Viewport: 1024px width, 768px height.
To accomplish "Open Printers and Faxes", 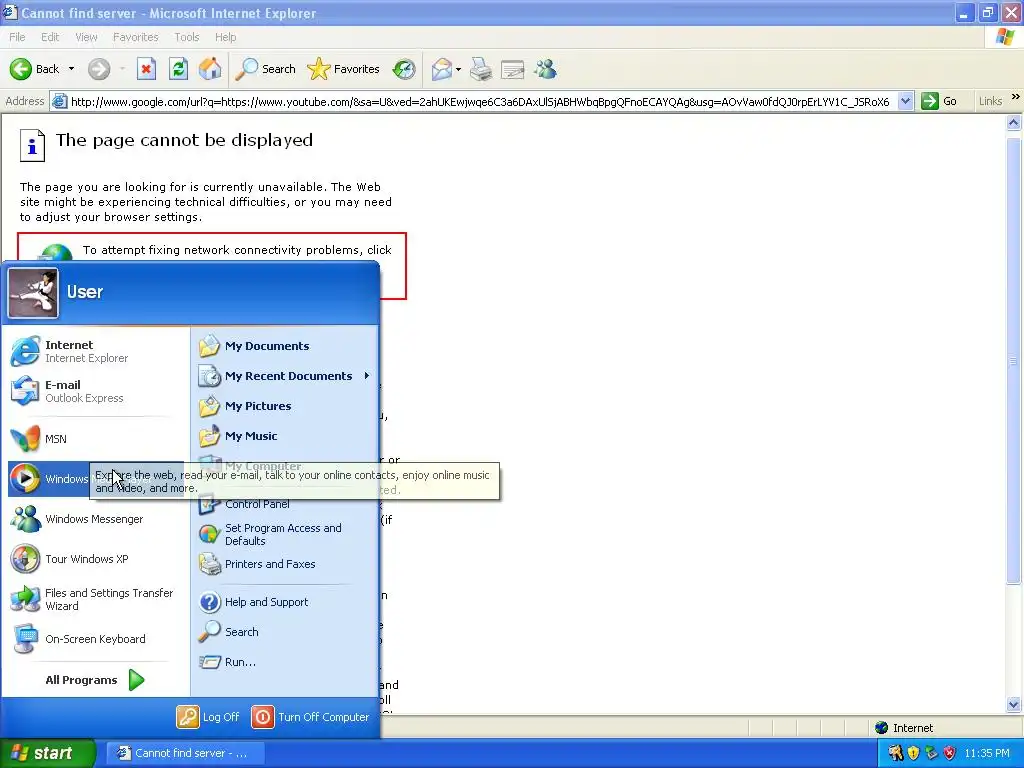I will click(x=285, y=564).
